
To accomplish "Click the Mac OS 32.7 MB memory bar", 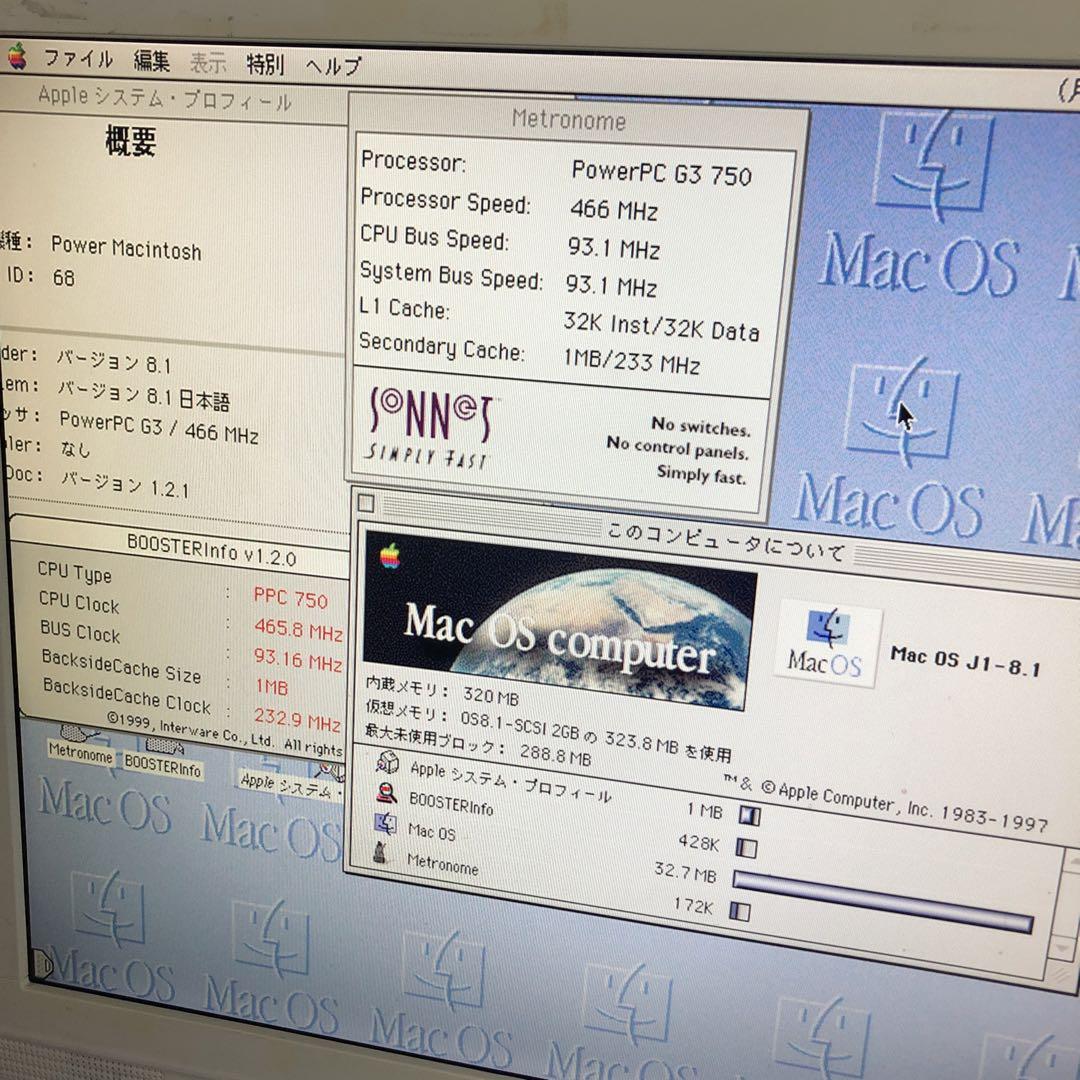I will click(x=883, y=901).
